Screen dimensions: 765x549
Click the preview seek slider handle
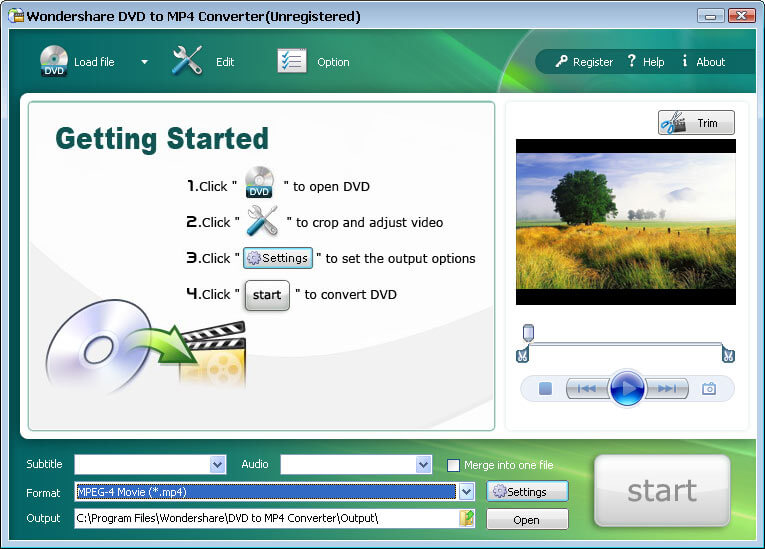tap(528, 332)
